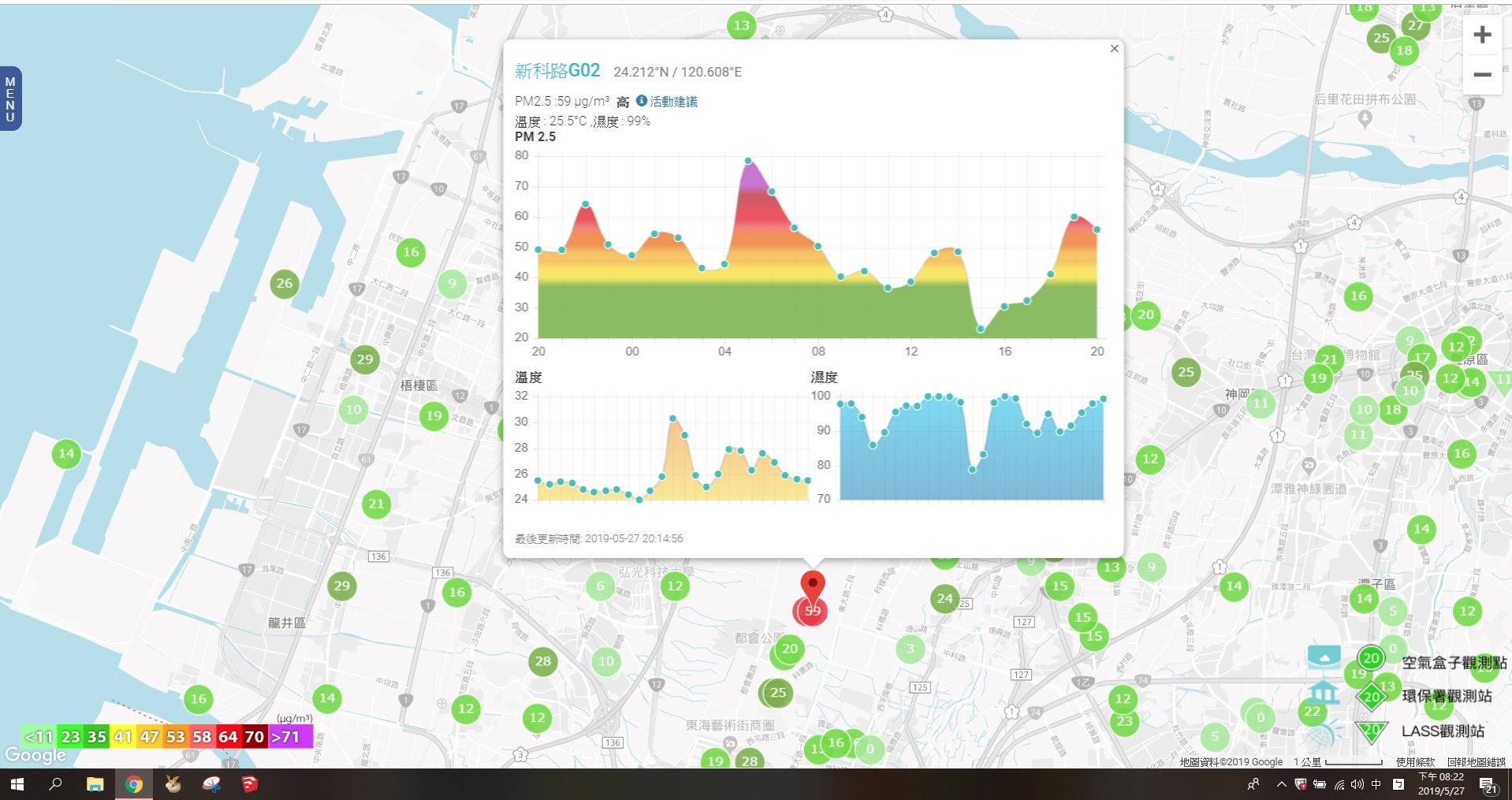Image resolution: width=1512 pixels, height=800 pixels.
Task: Open SketchUp from the taskbar
Action: [249, 784]
